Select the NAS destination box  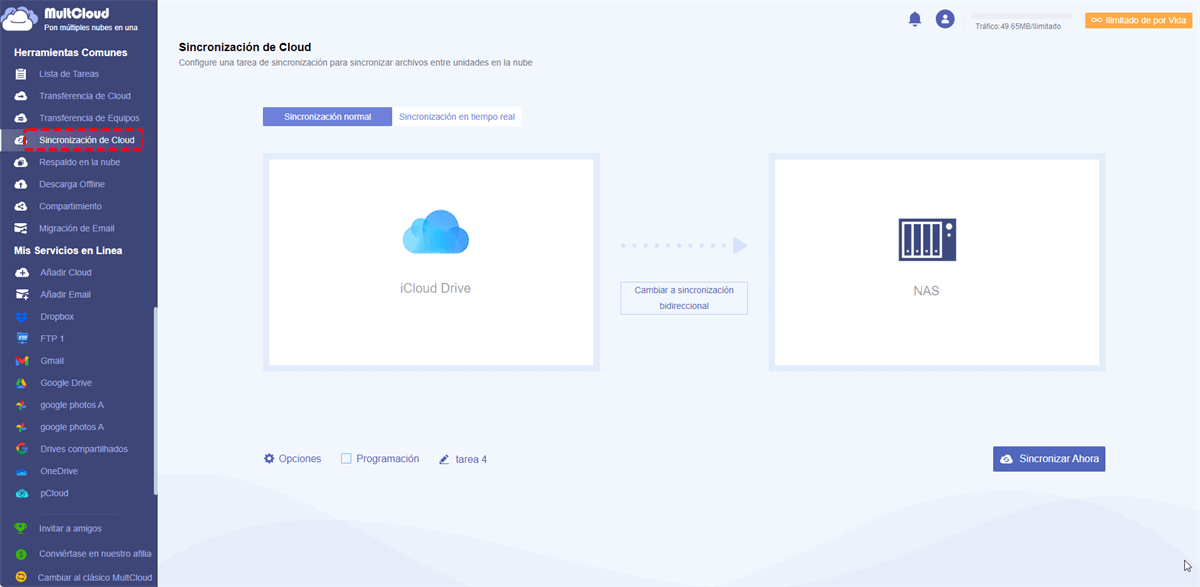point(937,262)
